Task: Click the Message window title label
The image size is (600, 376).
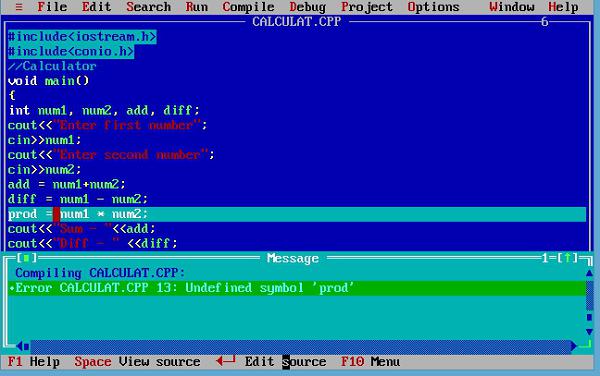Action: pos(293,259)
